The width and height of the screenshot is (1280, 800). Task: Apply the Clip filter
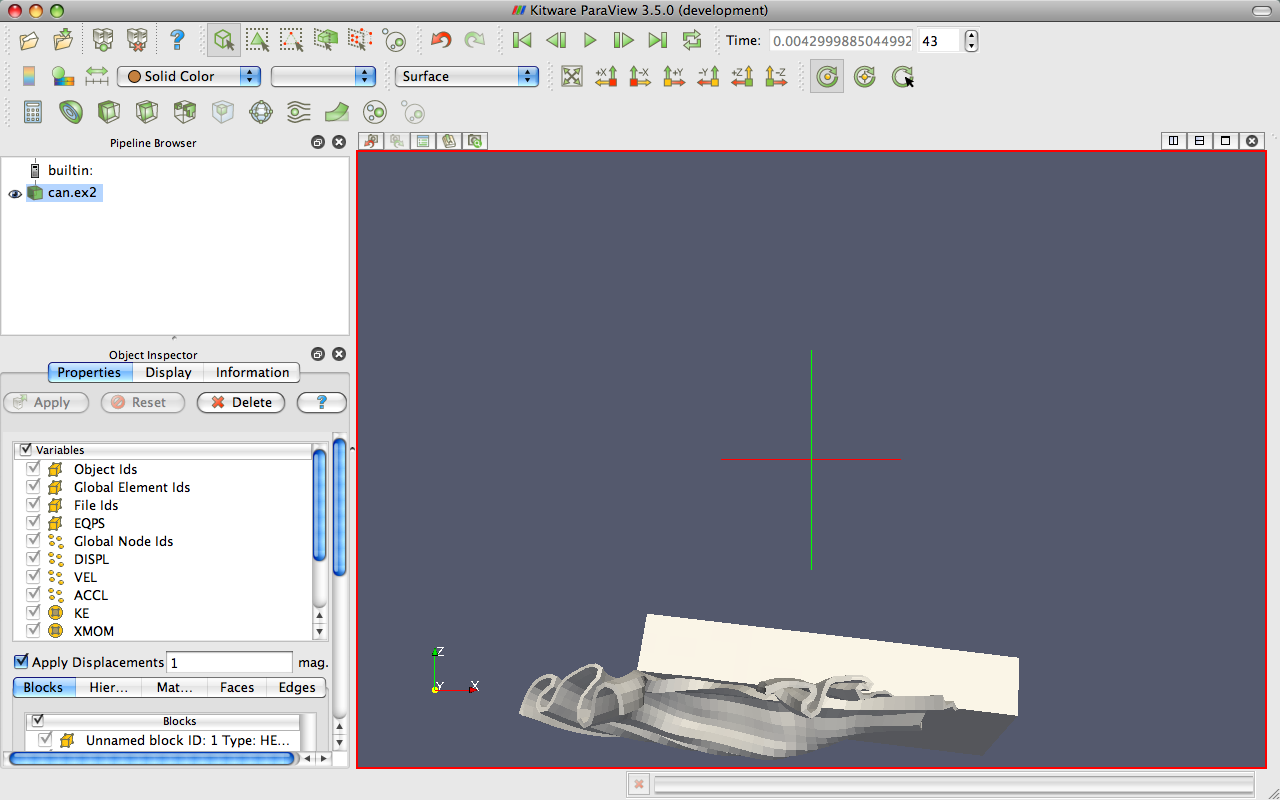pos(109,112)
